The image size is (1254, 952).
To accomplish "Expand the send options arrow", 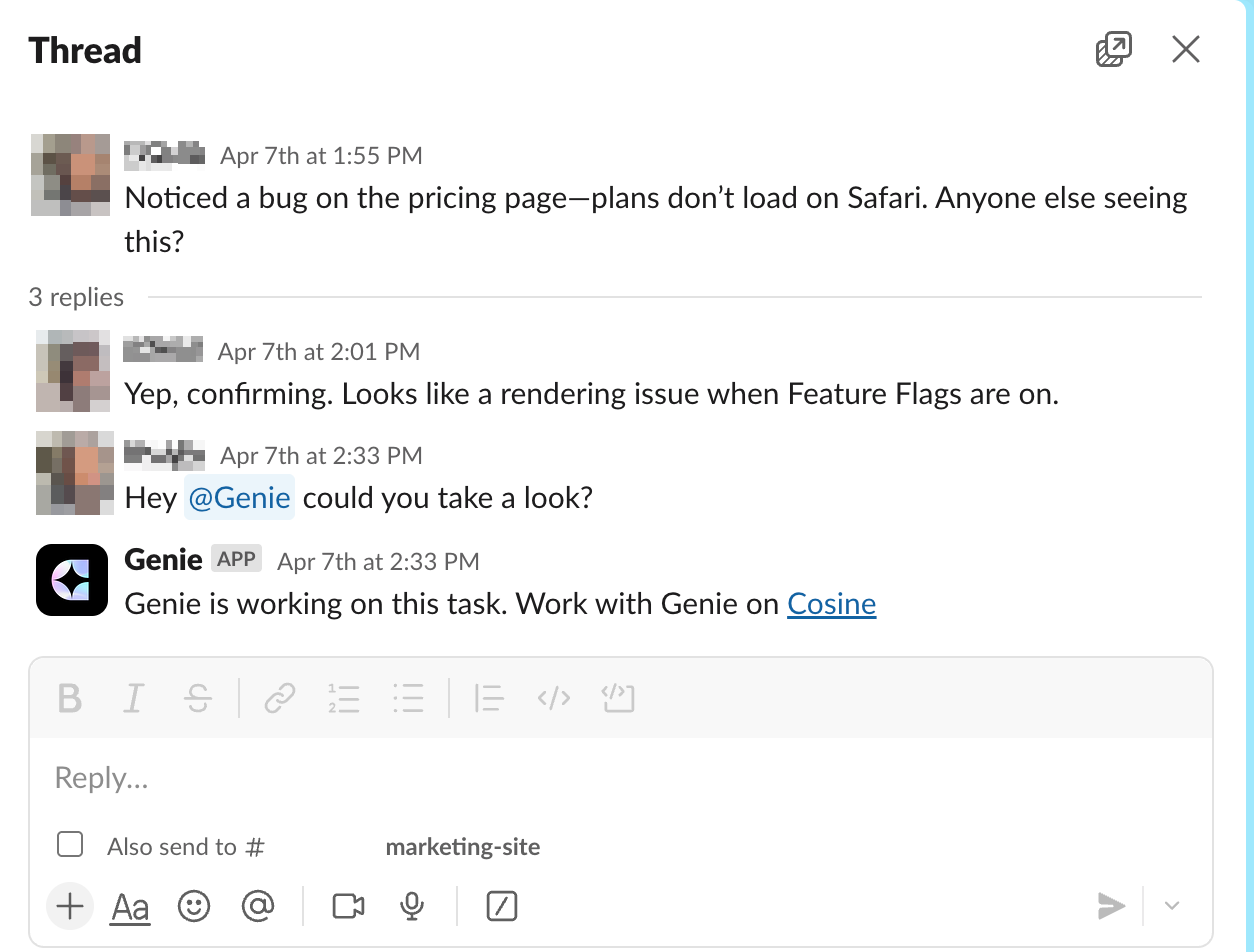I will [x=1172, y=906].
